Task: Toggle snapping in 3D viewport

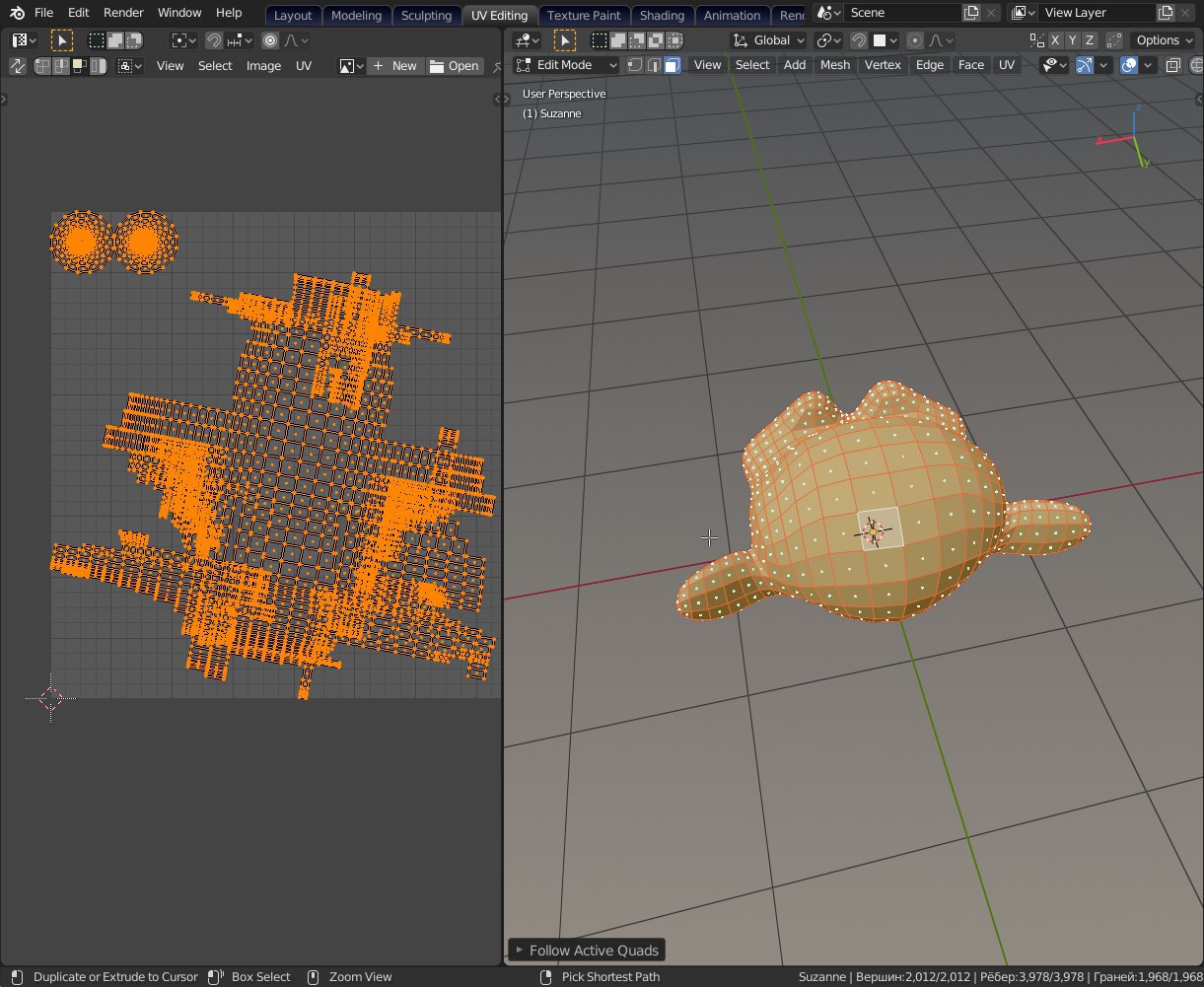Action: 858,40
